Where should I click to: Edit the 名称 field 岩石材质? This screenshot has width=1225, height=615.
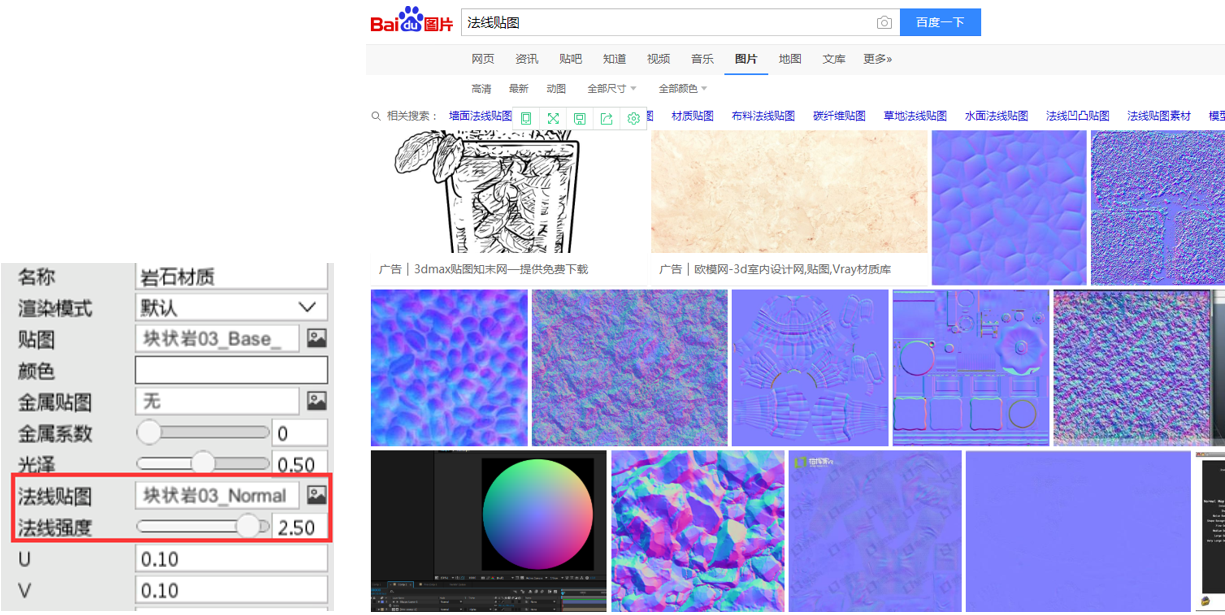click(231, 276)
